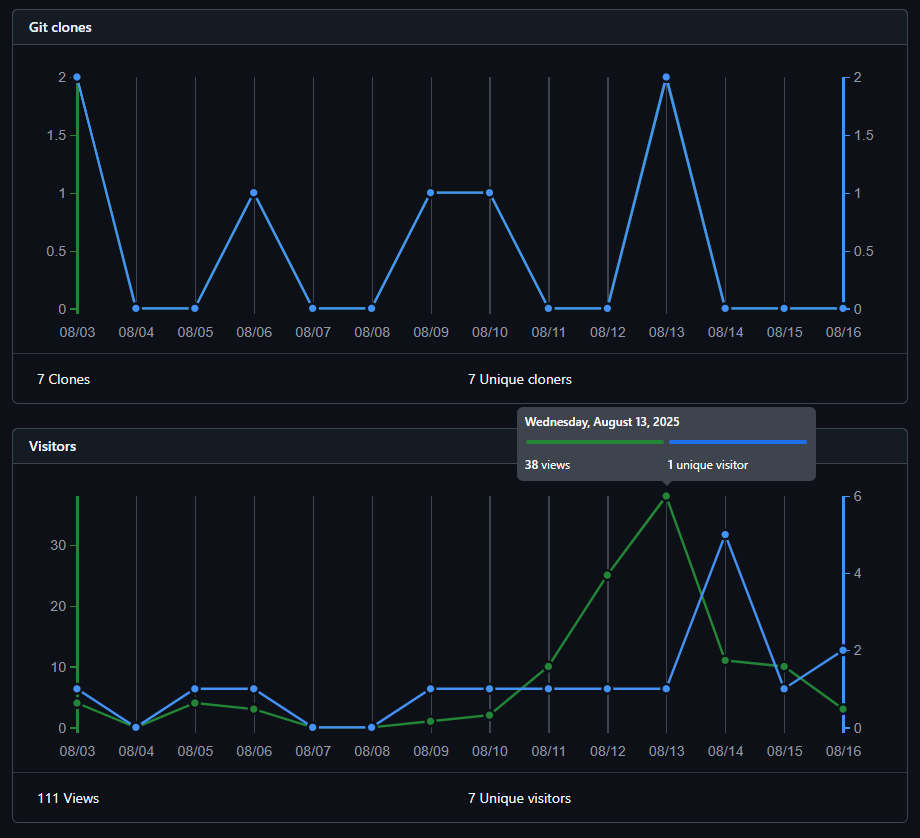
Task: Click the green views point on 08/14
Action: pyautogui.click(x=725, y=660)
